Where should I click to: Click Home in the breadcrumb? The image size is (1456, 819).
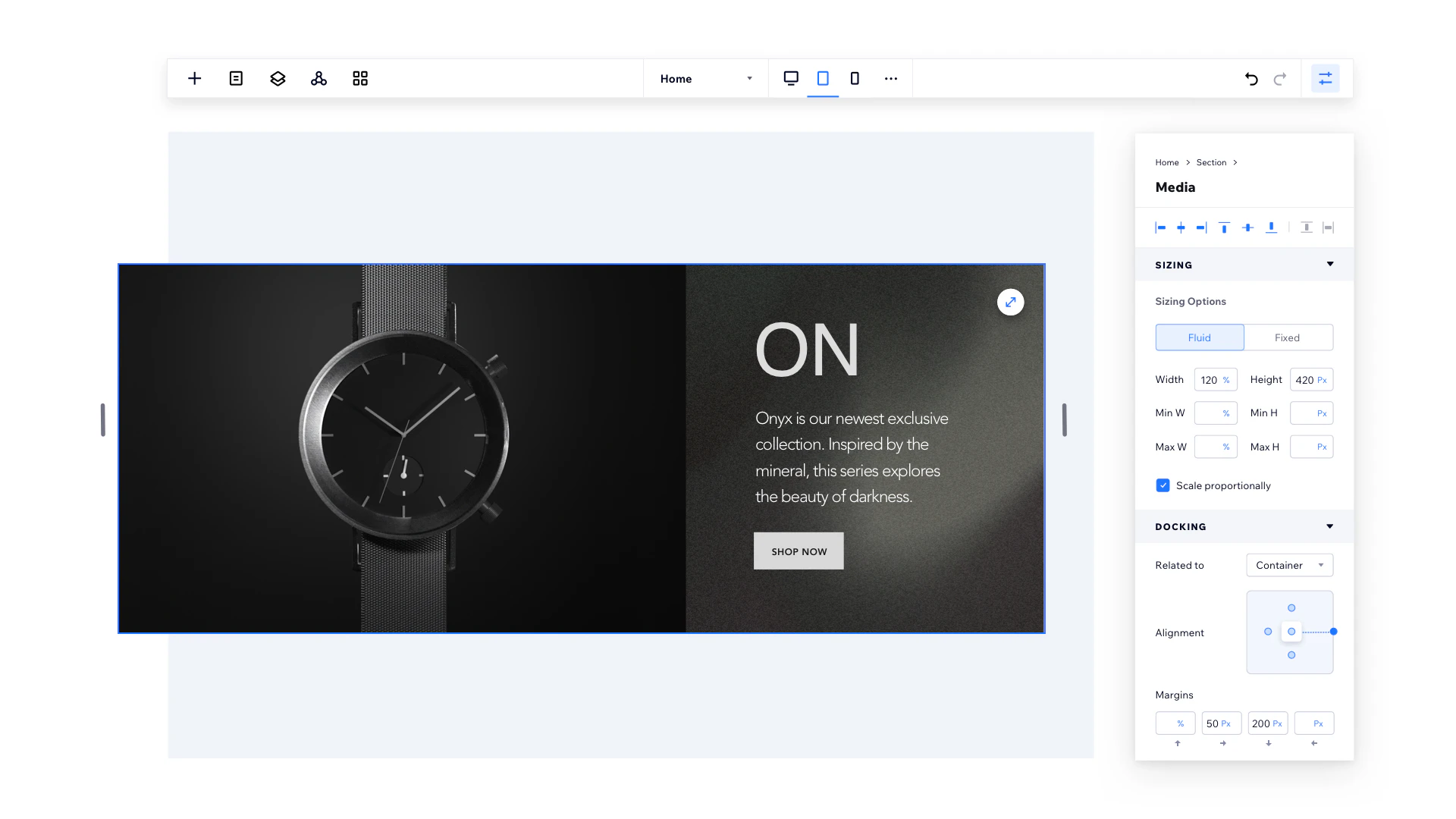pyautogui.click(x=1167, y=162)
